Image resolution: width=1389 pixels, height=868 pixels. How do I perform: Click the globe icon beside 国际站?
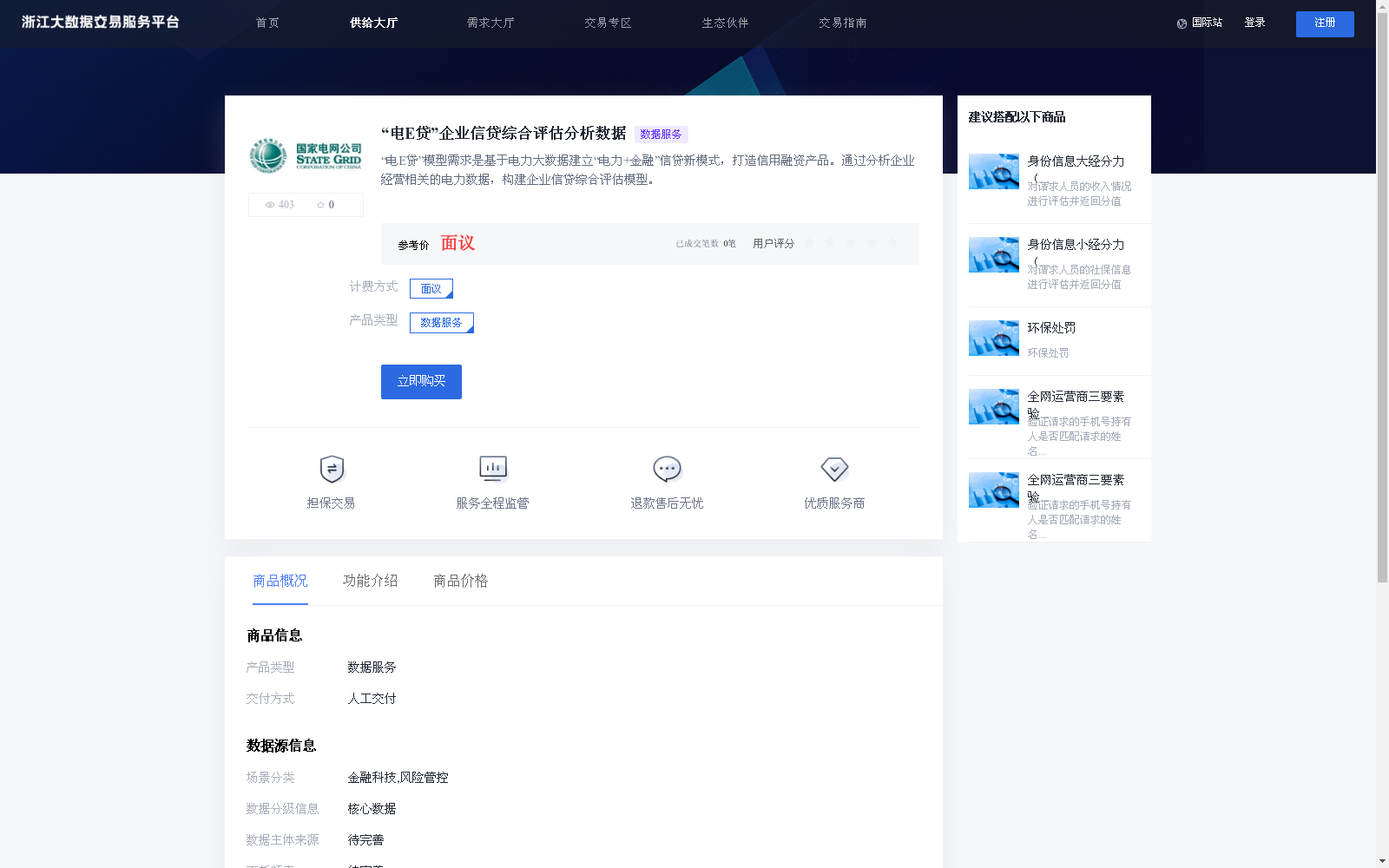coord(1182,23)
